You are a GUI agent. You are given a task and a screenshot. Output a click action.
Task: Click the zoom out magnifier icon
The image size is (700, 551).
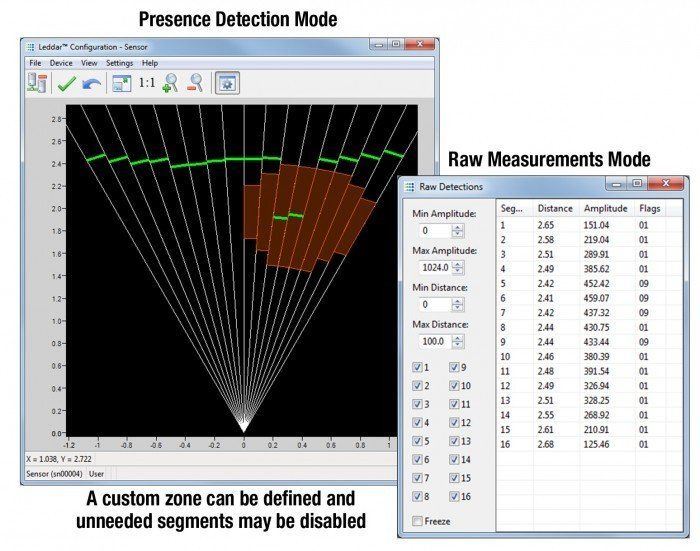pos(195,83)
